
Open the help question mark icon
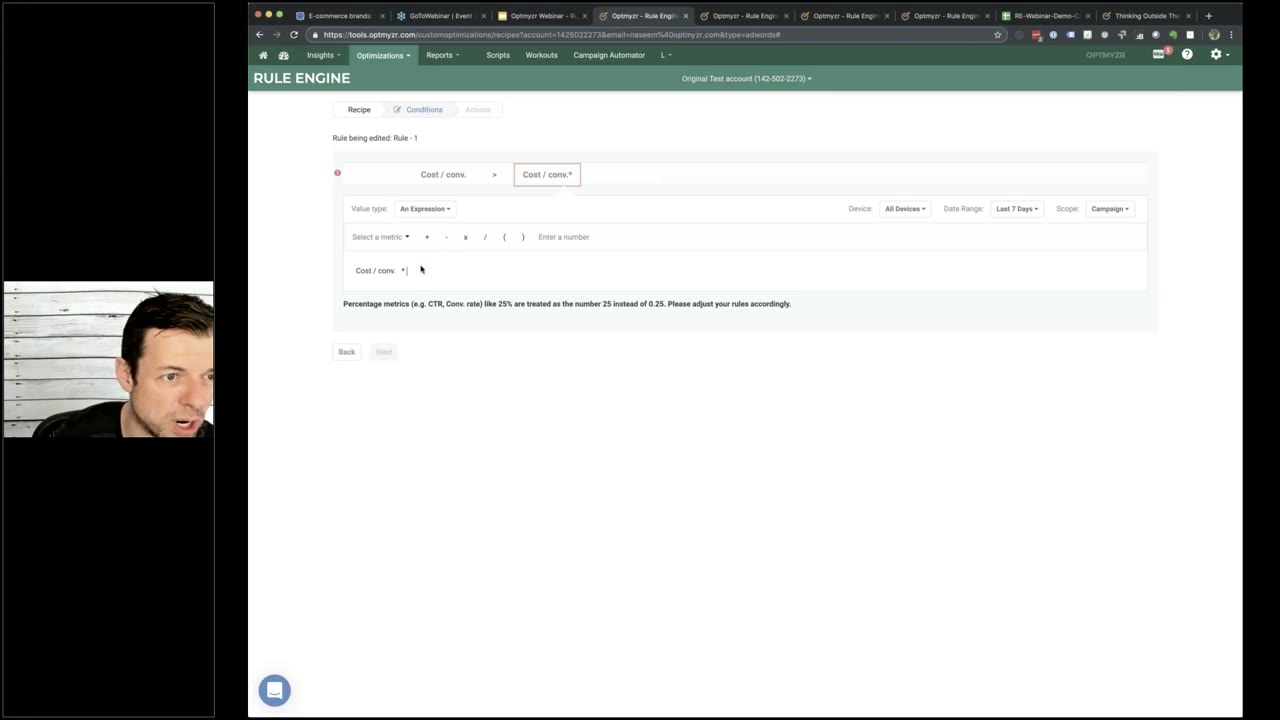(1187, 55)
